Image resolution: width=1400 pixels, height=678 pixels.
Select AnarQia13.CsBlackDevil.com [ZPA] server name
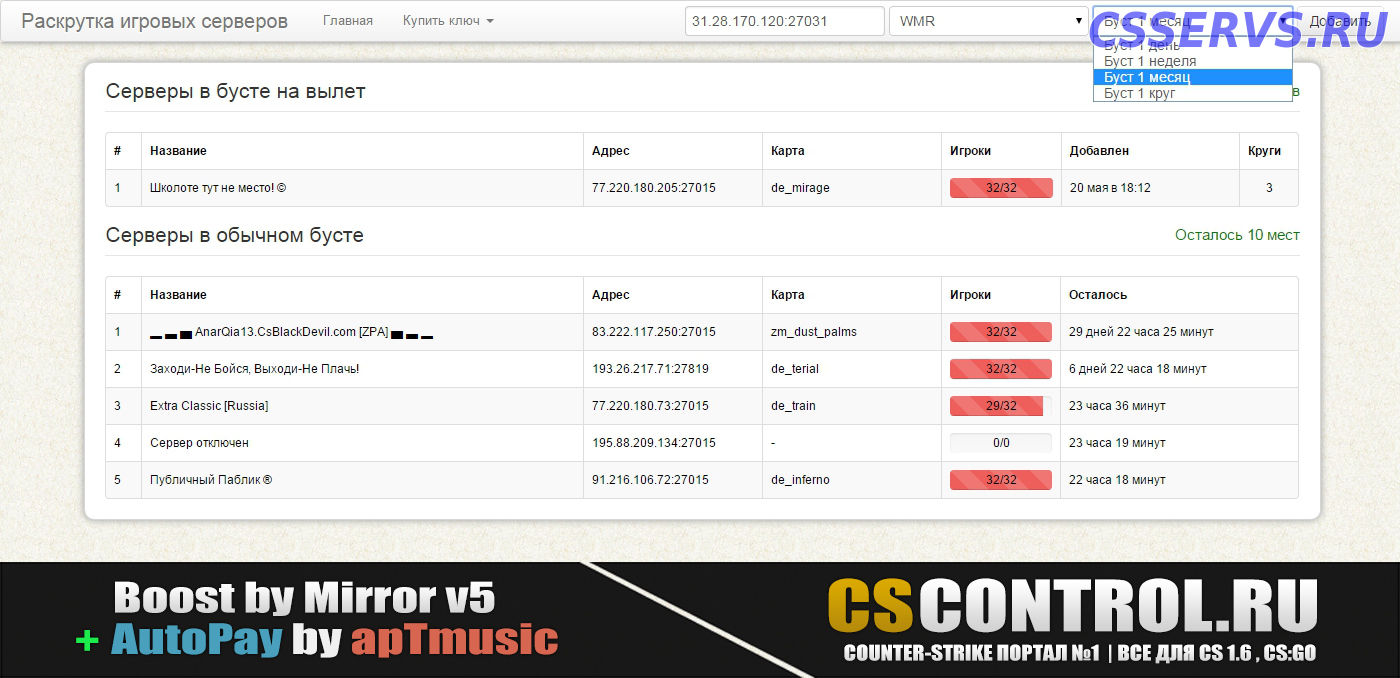tap(291, 332)
